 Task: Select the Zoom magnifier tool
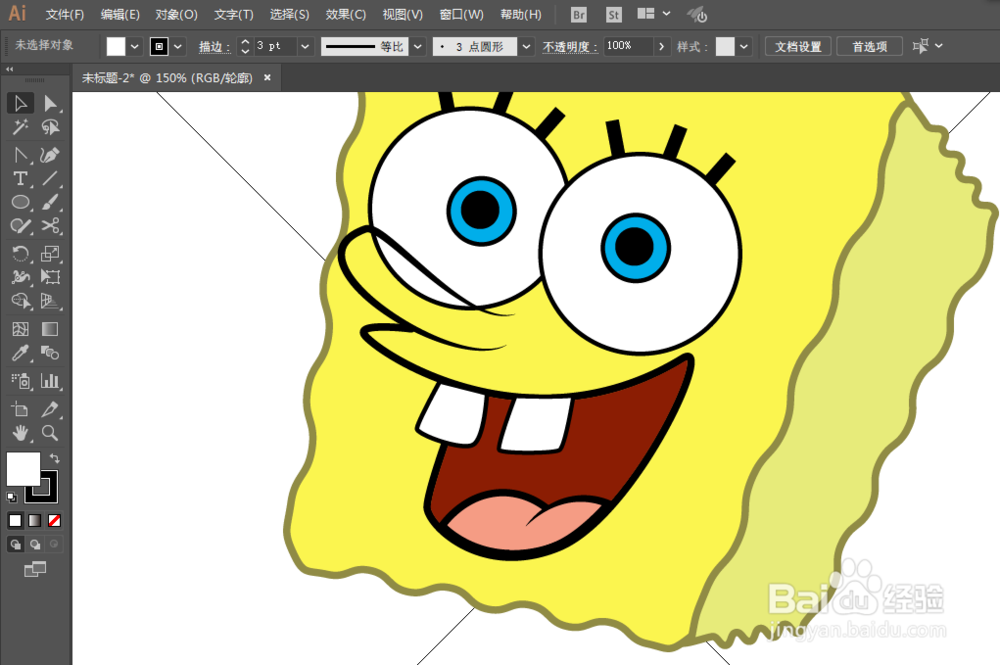(x=50, y=434)
